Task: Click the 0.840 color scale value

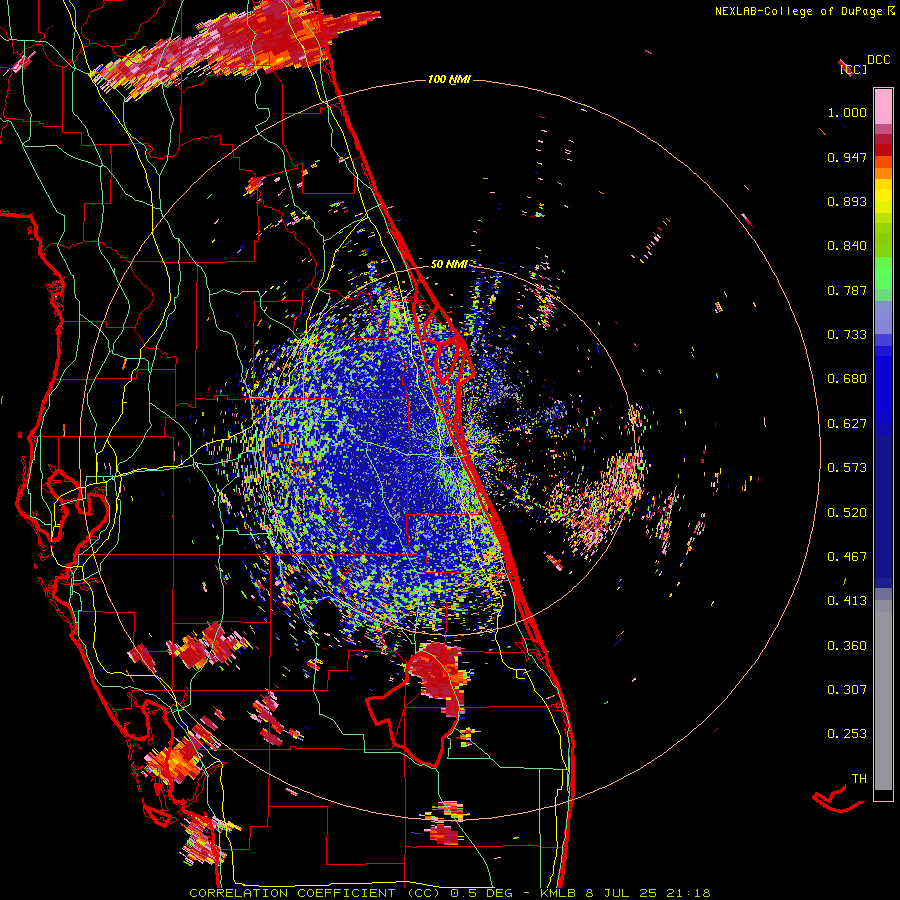Action: [x=847, y=246]
